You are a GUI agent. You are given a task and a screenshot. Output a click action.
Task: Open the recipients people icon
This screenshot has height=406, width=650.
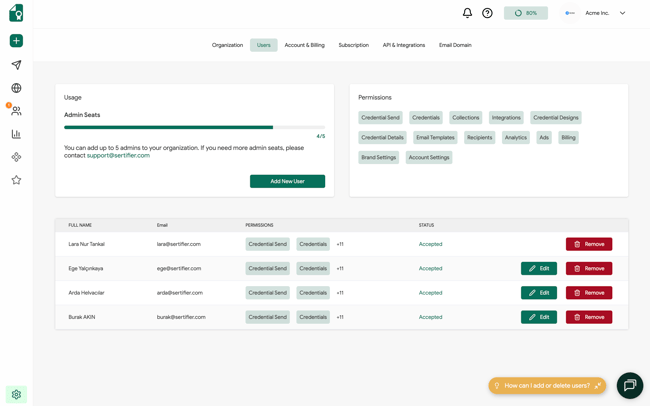16,111
